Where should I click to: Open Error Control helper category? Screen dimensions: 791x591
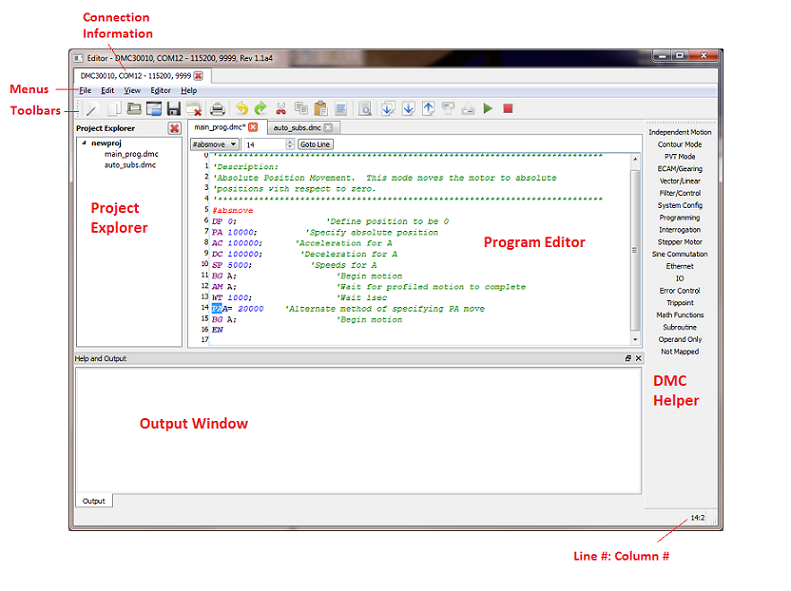680,291
